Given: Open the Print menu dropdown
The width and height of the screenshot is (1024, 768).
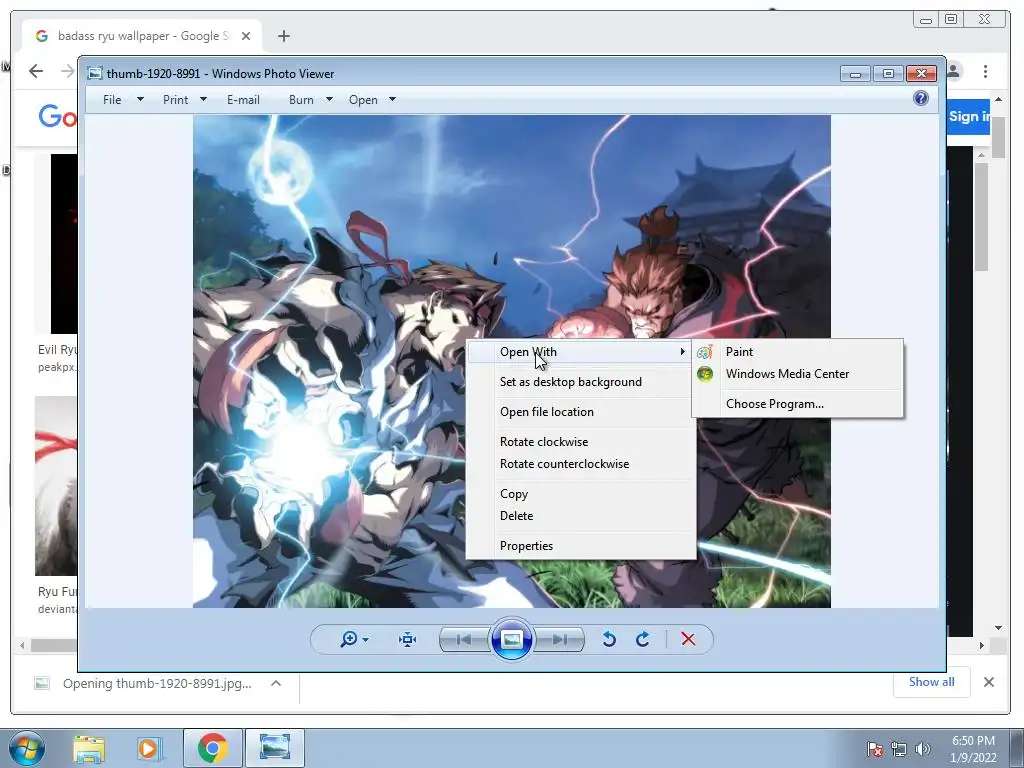Looking at the screenshot, I should click(x=184, y=100).
